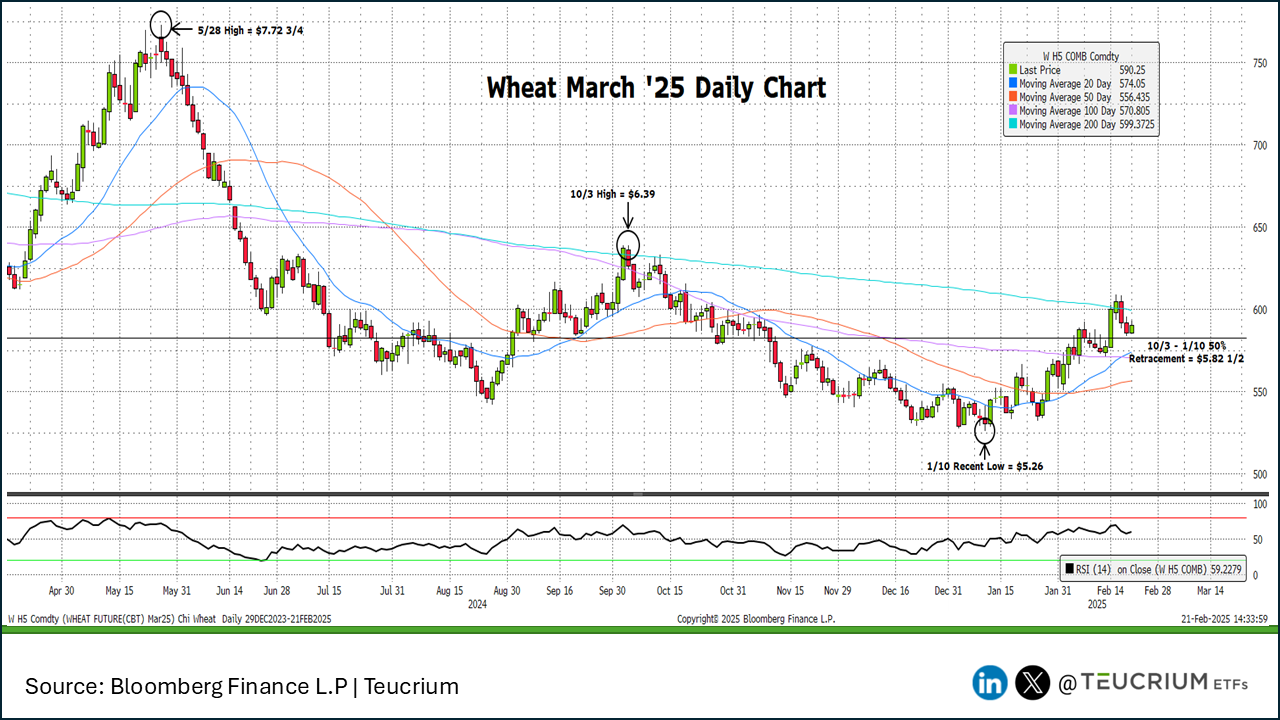Click 'Moving Average 100 Day' legend text

[1067, 110]
